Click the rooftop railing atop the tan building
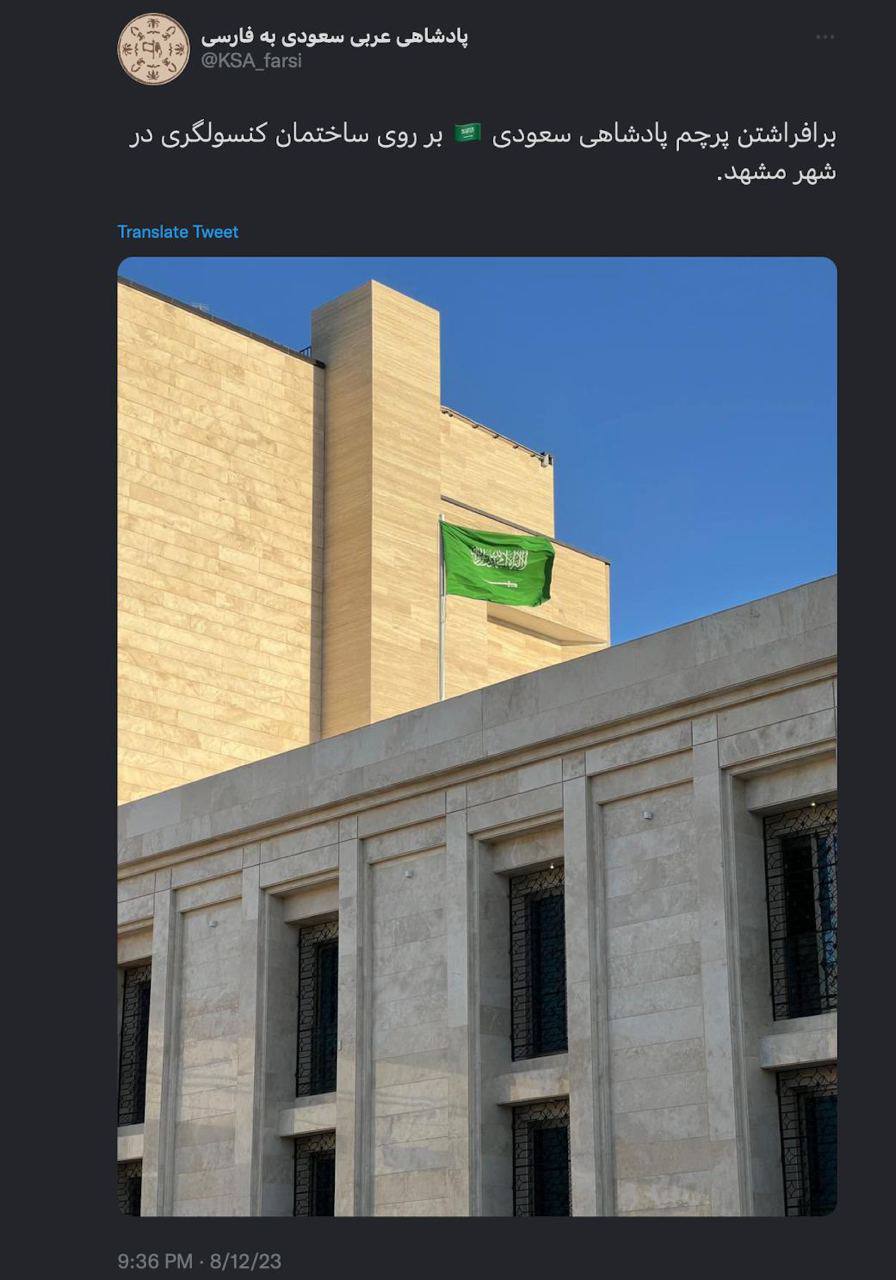 point(496,433)
